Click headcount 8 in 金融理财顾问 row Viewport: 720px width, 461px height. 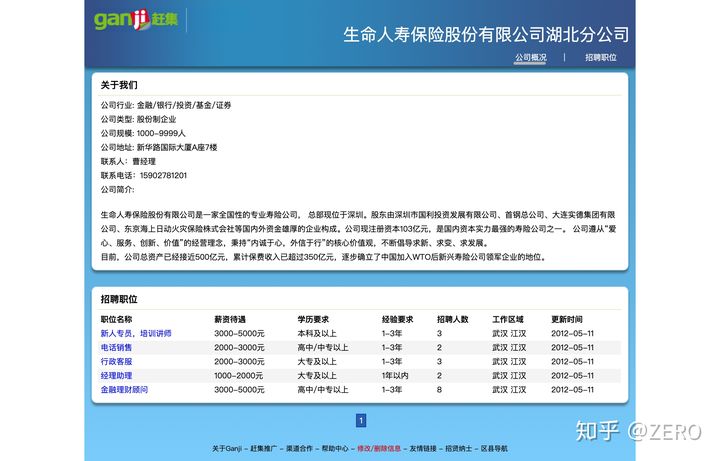(439, 389)
